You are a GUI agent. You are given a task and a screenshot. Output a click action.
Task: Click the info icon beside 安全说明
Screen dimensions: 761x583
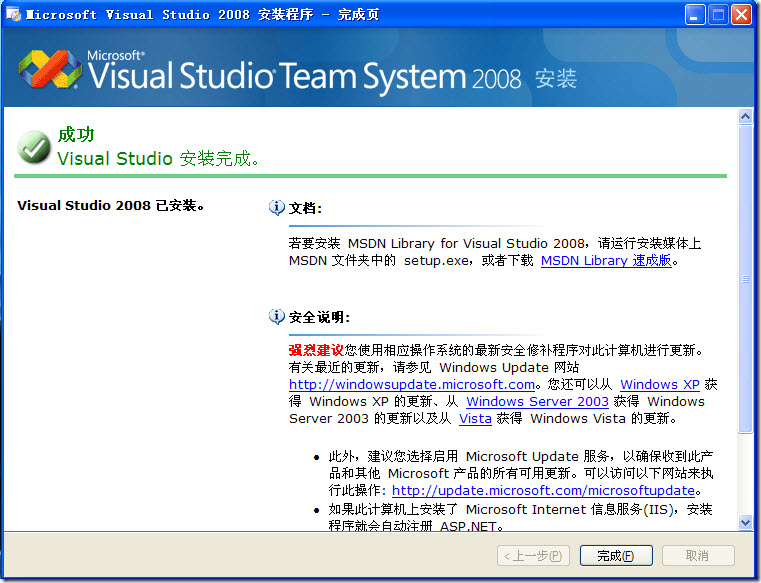(277, 316)
